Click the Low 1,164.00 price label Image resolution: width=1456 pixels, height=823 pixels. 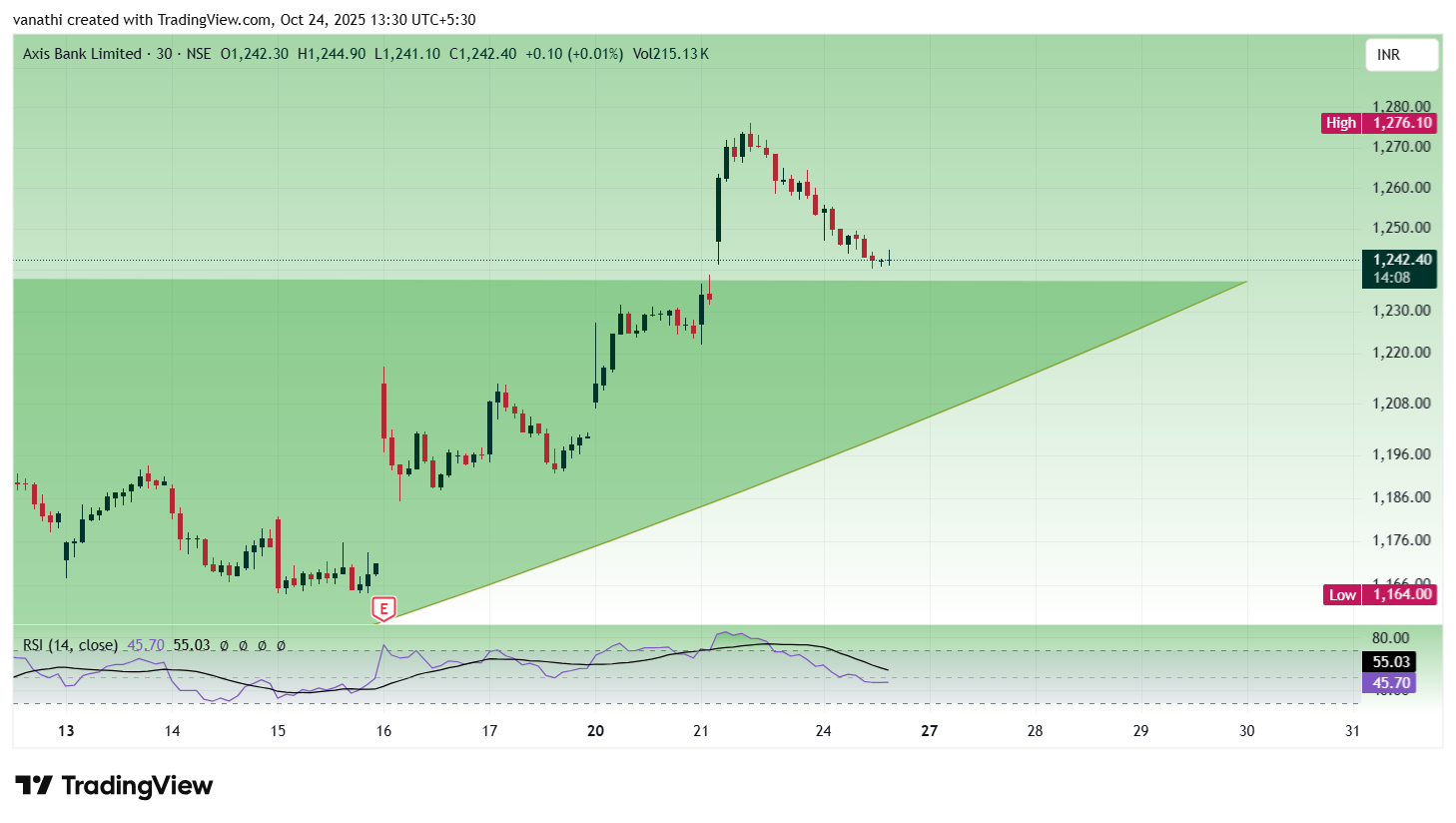[1379, 594]
